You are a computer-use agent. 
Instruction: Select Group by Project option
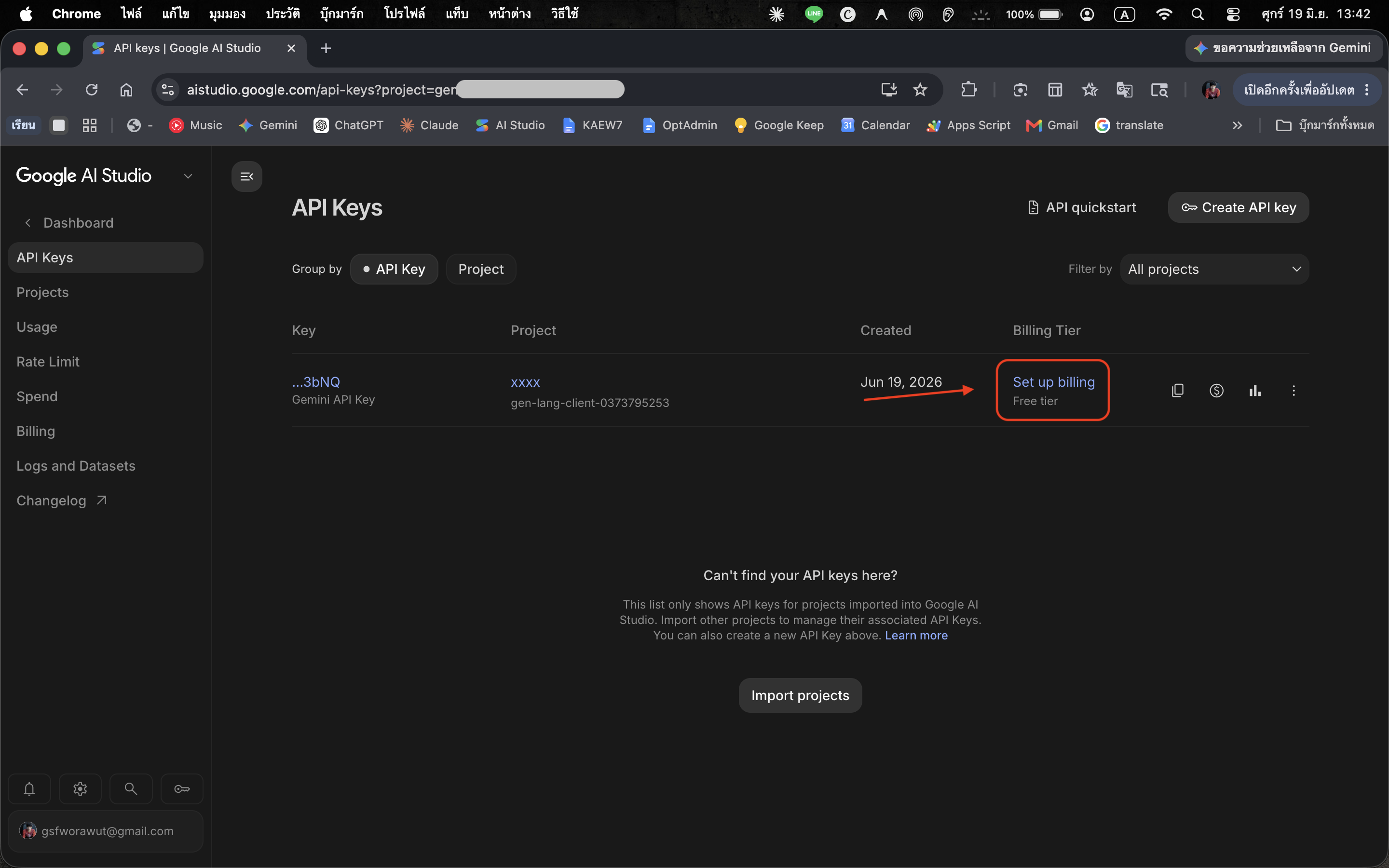481,269
